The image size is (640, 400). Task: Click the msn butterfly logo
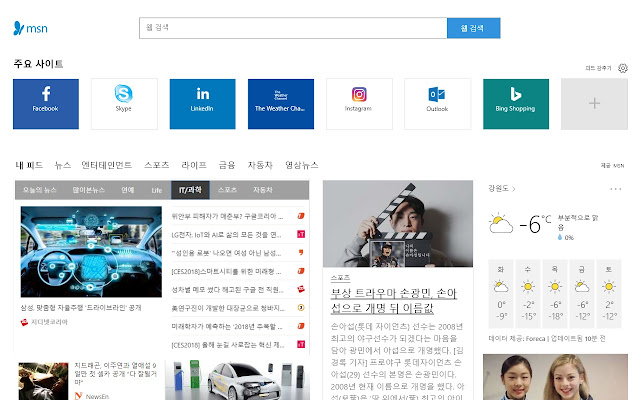(x=31, y=28)
